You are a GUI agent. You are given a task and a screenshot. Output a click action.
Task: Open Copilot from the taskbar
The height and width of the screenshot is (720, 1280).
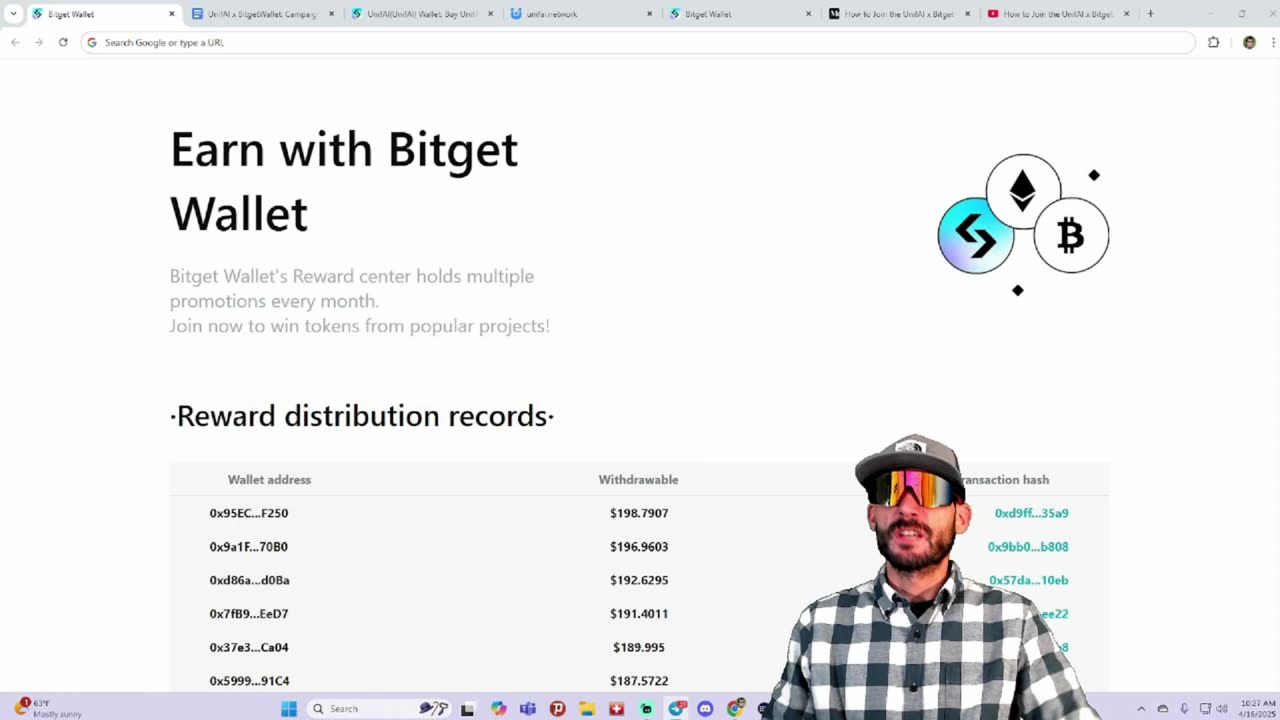[x=498, y=708]
